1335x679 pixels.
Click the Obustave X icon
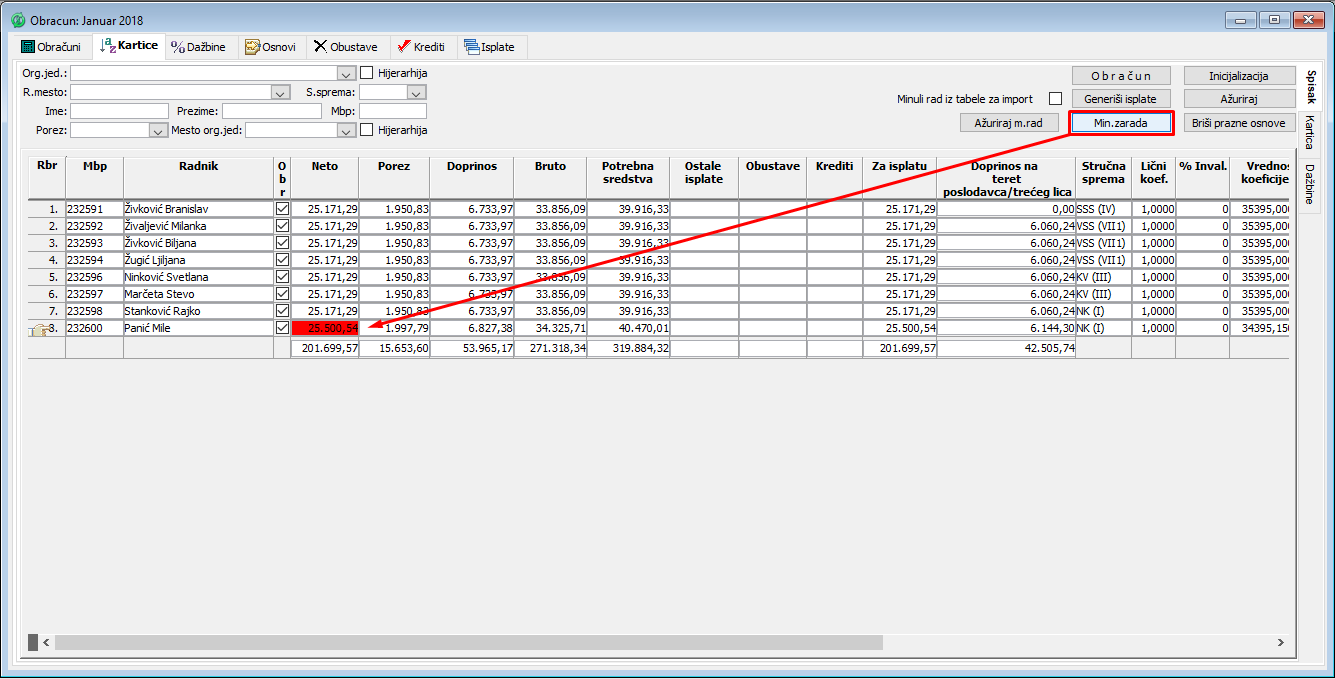(320, 47)
